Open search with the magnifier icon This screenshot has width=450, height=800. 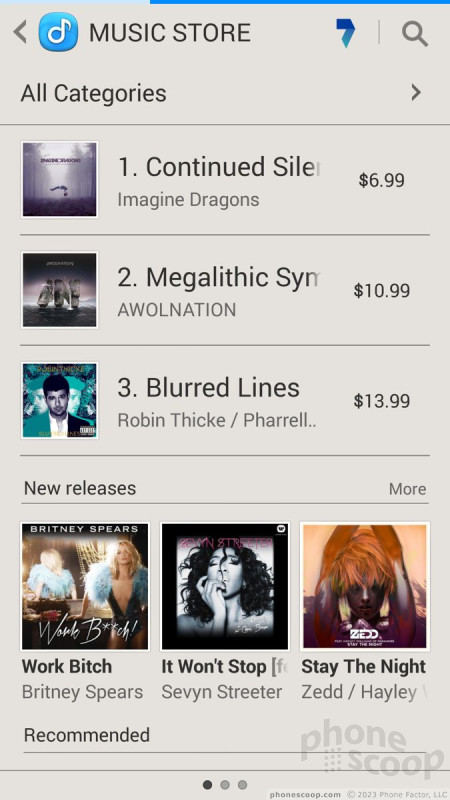pos(414,34)
